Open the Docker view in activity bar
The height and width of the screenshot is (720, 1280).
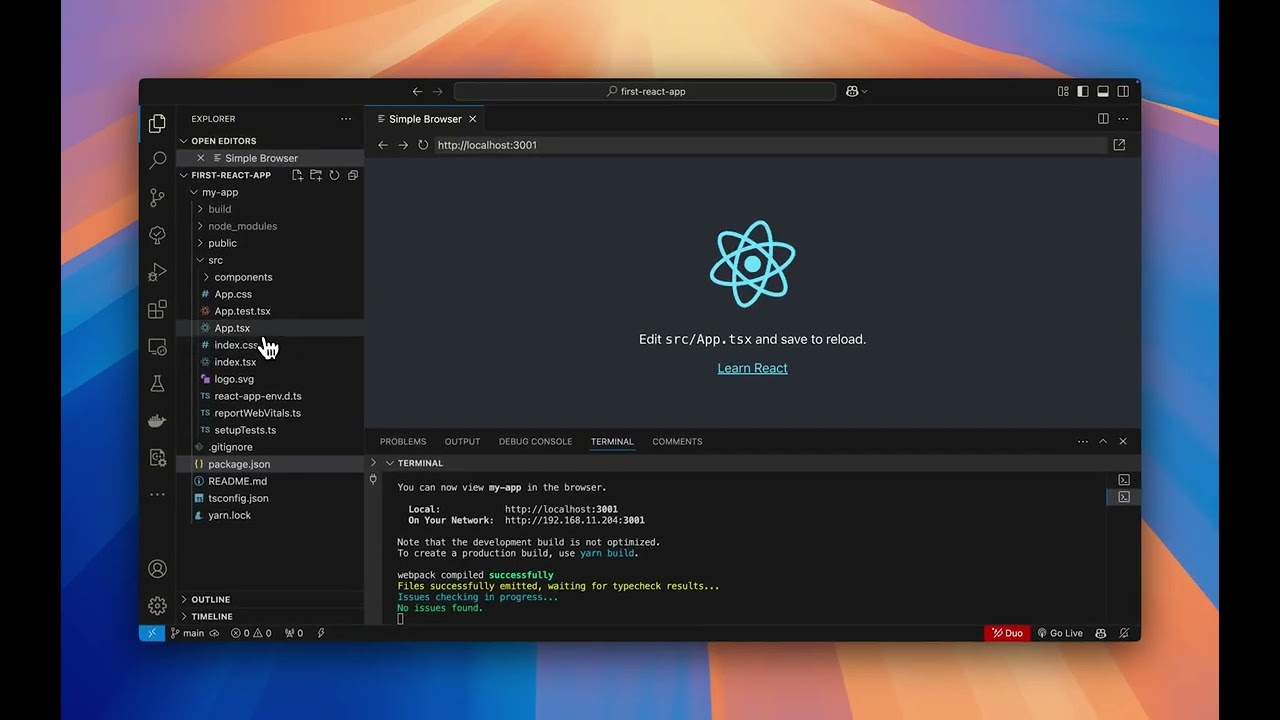coord(157,421)
